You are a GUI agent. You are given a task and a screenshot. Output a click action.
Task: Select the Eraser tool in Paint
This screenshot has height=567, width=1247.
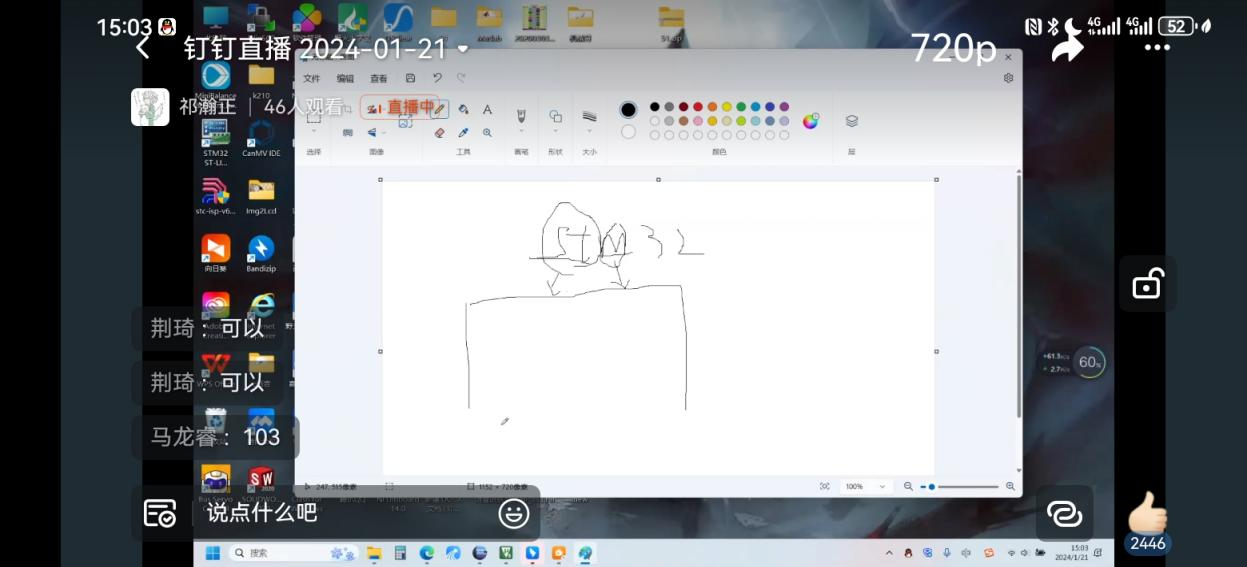point(440,132)
